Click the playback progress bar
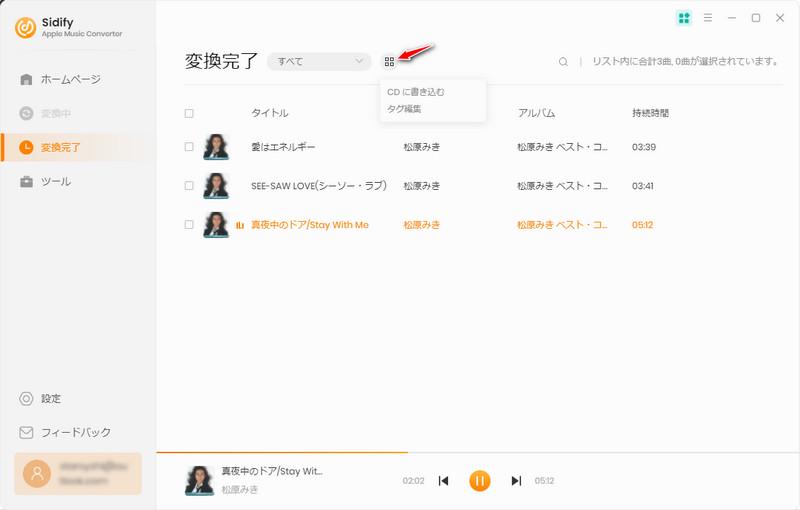The image size is (800, 510). point(478,452)
